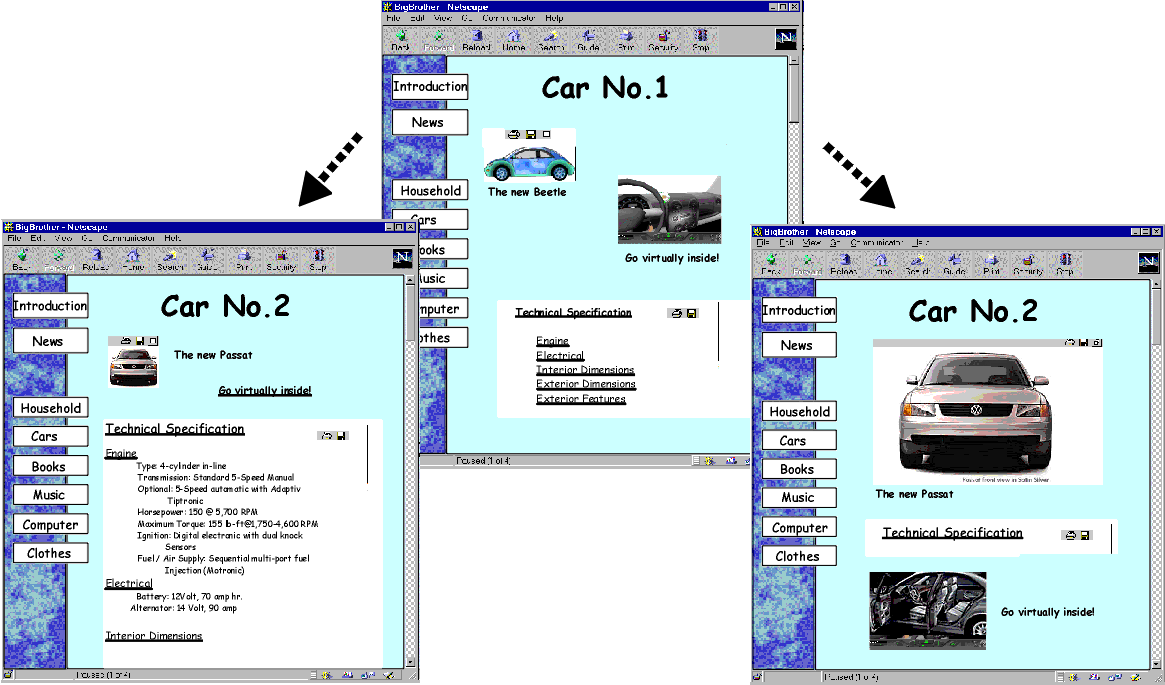Select Cars in the Passat specs text window sidebar
1165x685 pixels.
pos(51,436)
